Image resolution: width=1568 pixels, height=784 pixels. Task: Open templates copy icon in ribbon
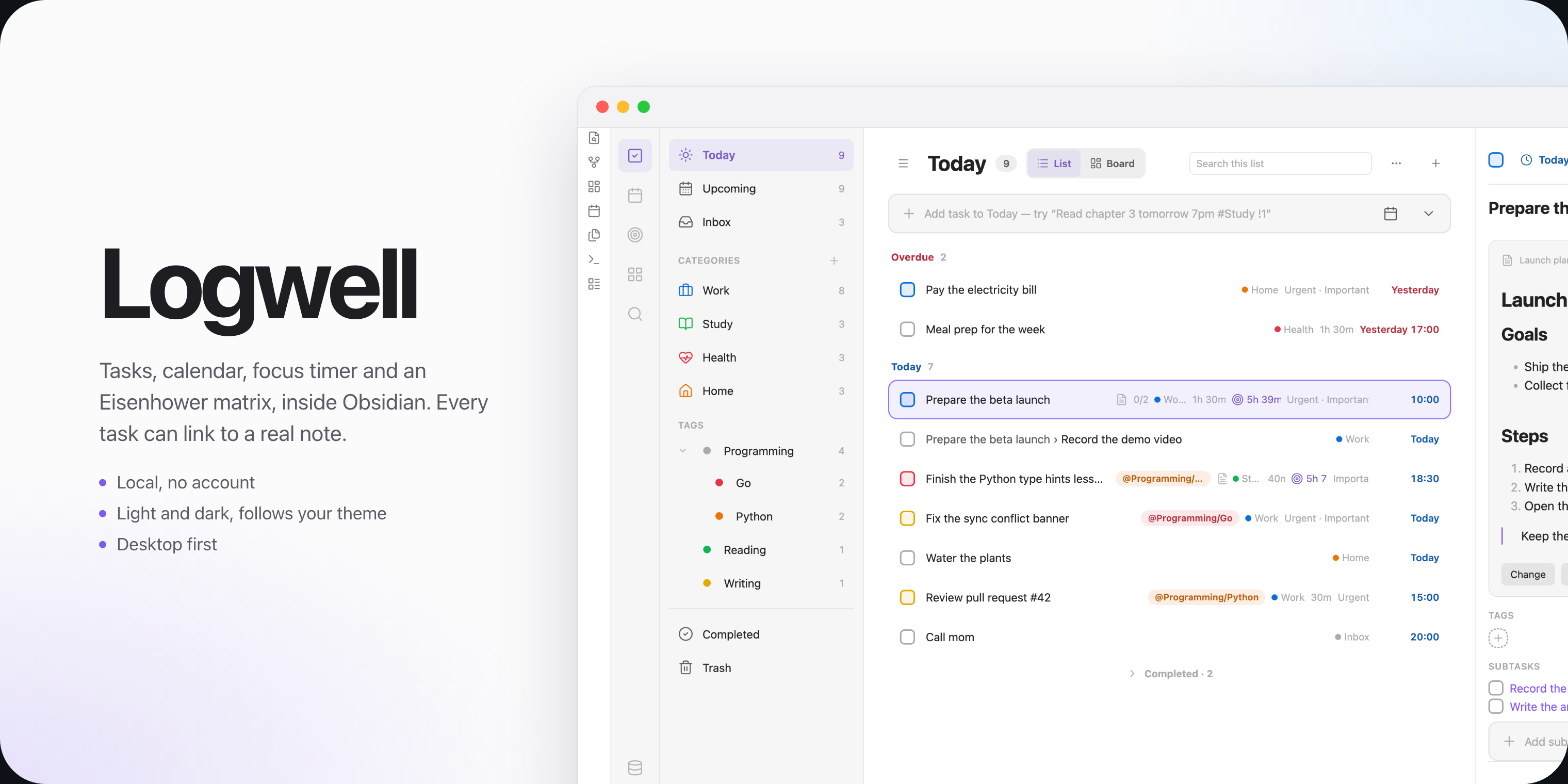[594, 235]
